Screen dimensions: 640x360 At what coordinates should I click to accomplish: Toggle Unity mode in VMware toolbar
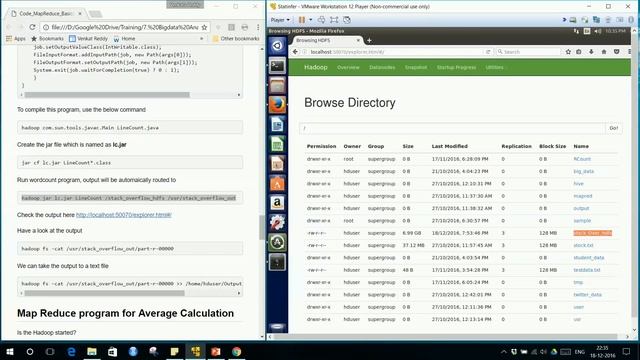click(x=347, y=20)
